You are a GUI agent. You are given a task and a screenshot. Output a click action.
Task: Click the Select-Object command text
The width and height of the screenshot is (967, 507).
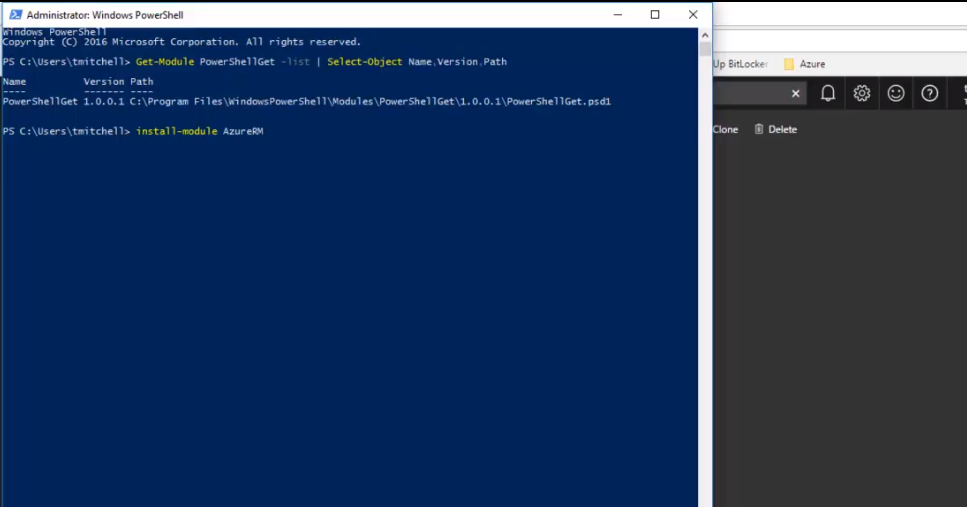click(364, 62)
